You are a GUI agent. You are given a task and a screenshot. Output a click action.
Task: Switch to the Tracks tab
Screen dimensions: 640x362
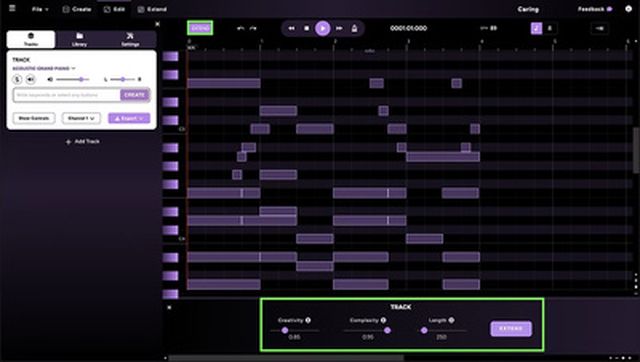coord(31,39)
